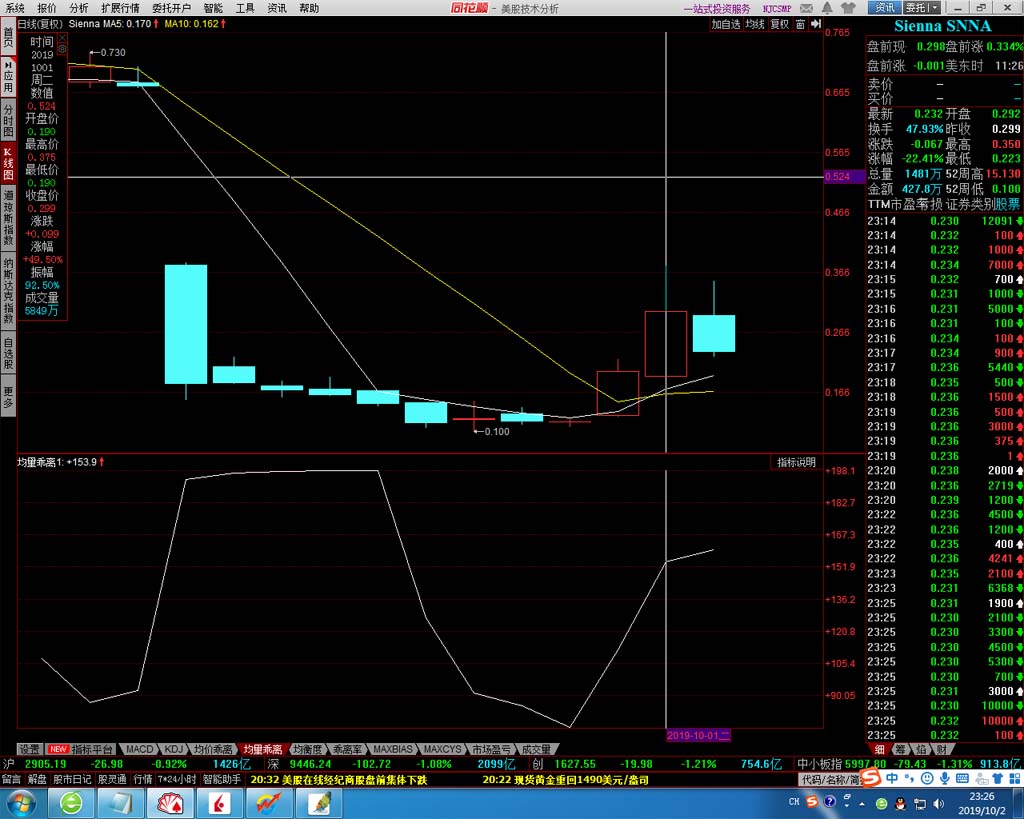Open 360 browser in taskbar
This screenshot has width=1024, height=819.
71,804
